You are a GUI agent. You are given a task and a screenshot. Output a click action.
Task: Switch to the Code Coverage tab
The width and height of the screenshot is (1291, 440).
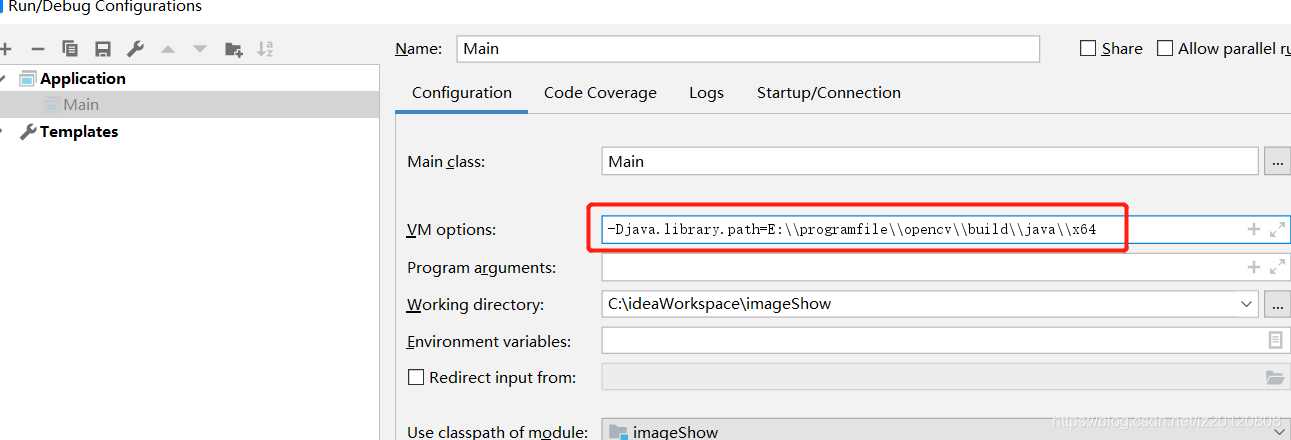point(600,93)
